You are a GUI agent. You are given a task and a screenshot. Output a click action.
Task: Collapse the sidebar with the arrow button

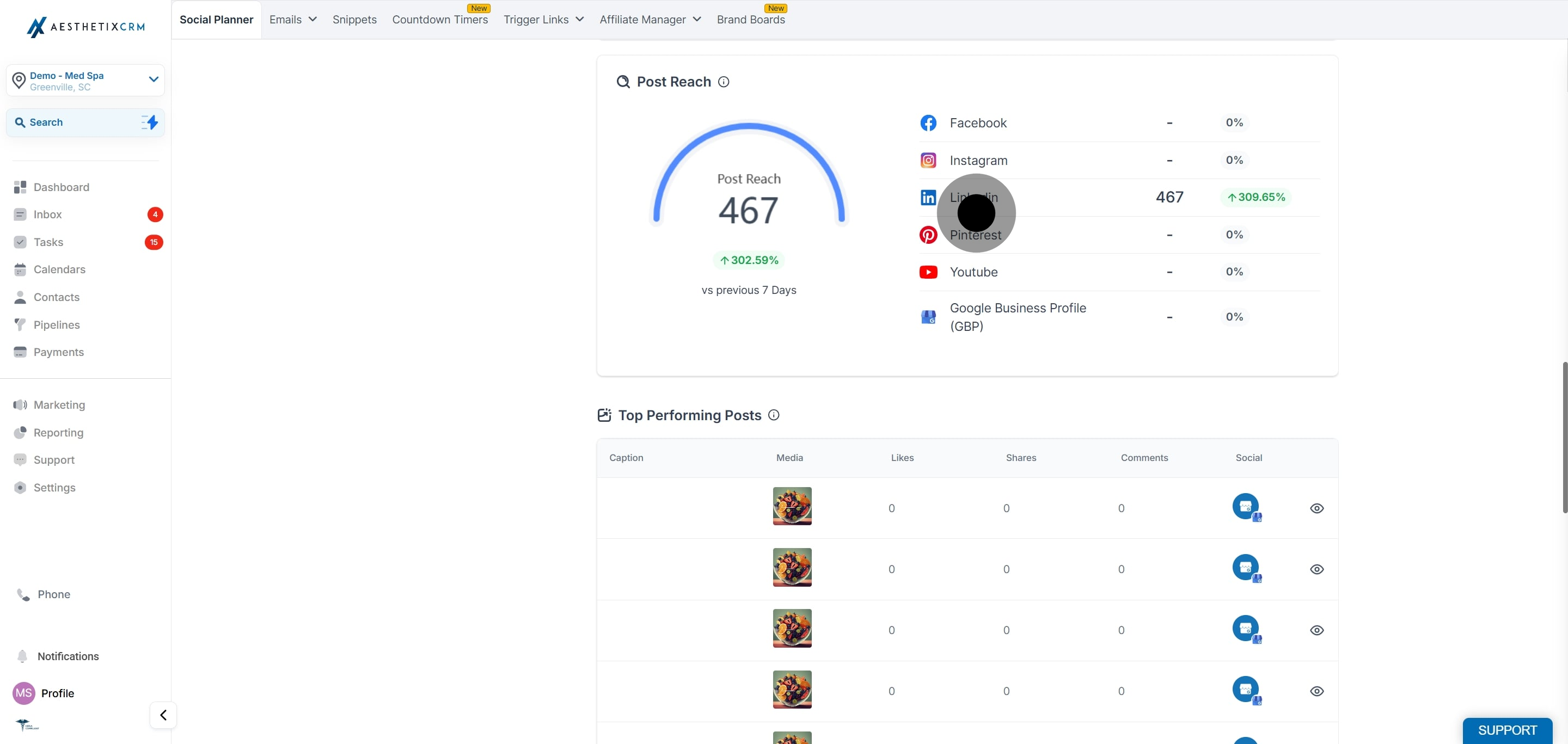pyautogui.click(x=163, y=715)
